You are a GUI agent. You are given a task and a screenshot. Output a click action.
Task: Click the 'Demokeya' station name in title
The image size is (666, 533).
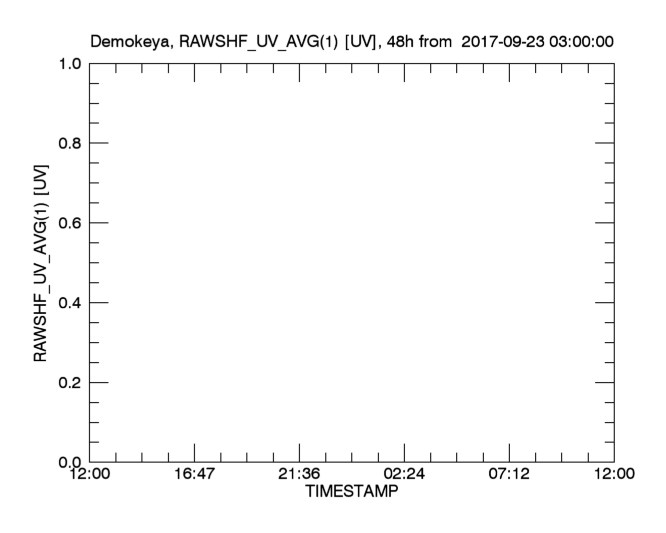click(x=132, y=42)
